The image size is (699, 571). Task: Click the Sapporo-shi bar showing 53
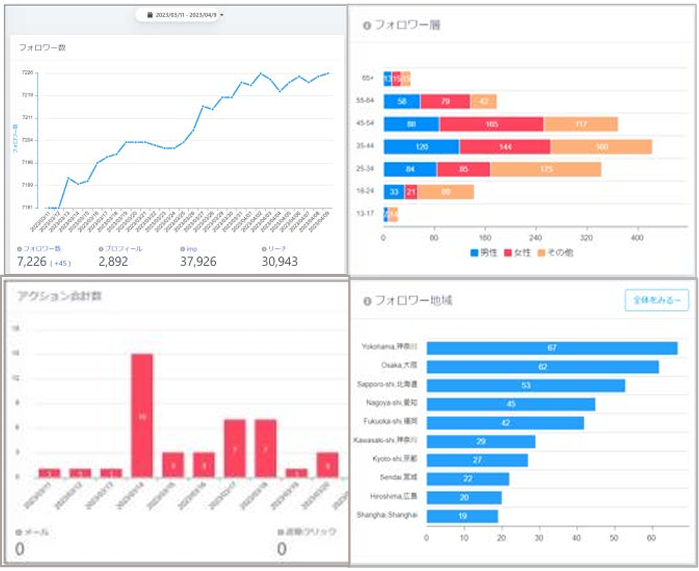(525, 385)
